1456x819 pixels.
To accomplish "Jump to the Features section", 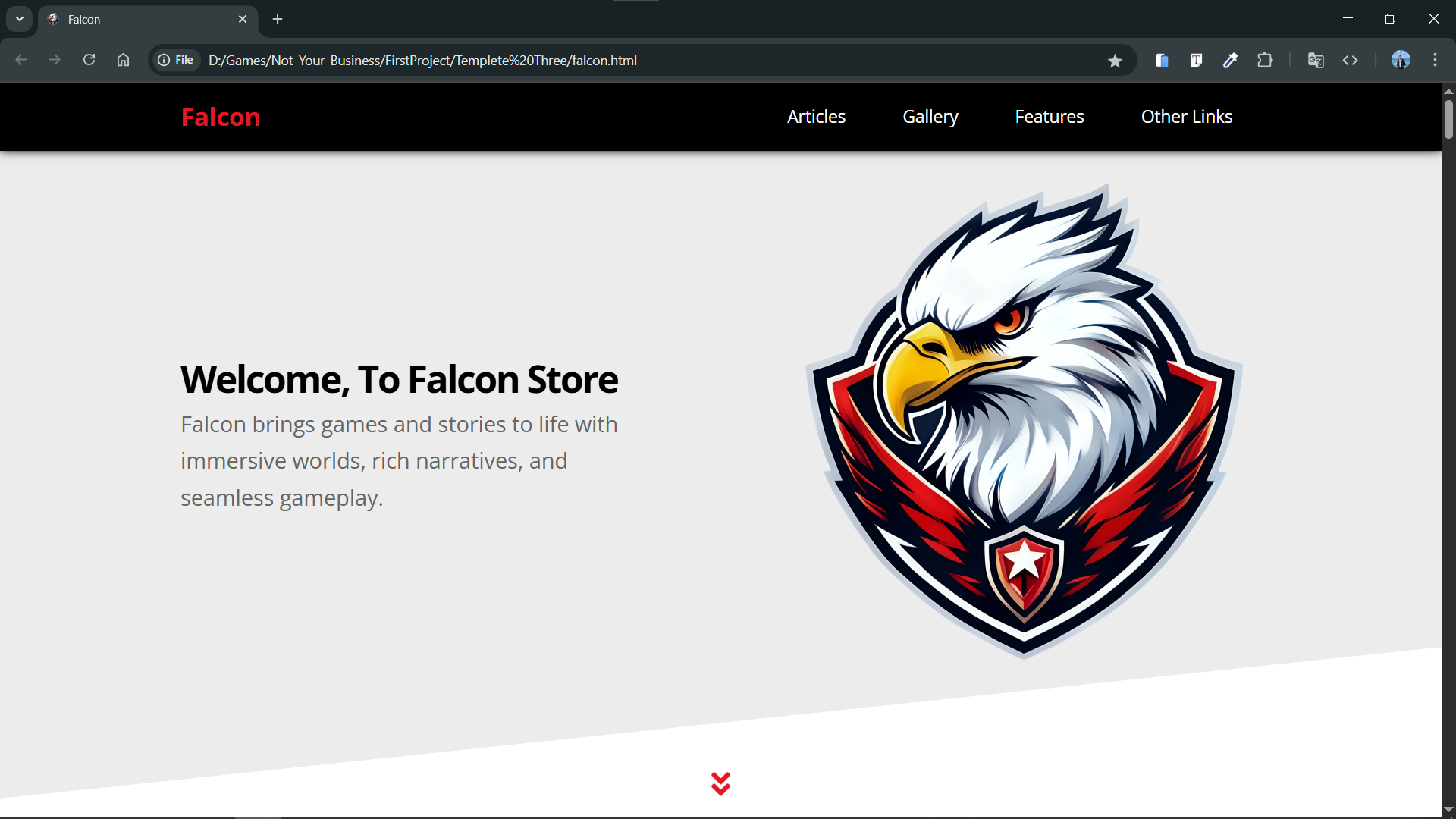I will (1049, 117).
